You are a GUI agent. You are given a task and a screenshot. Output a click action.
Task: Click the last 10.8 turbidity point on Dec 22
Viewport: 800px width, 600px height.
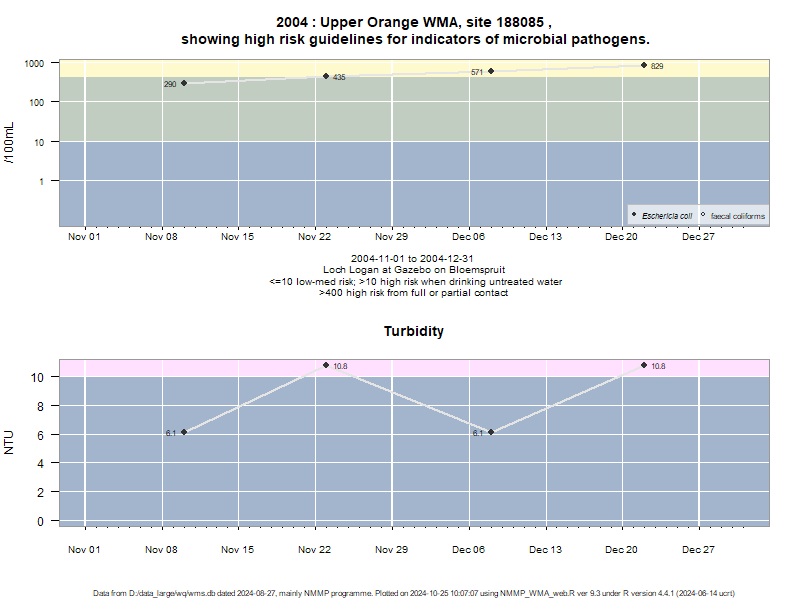click(x=644, y=365)
